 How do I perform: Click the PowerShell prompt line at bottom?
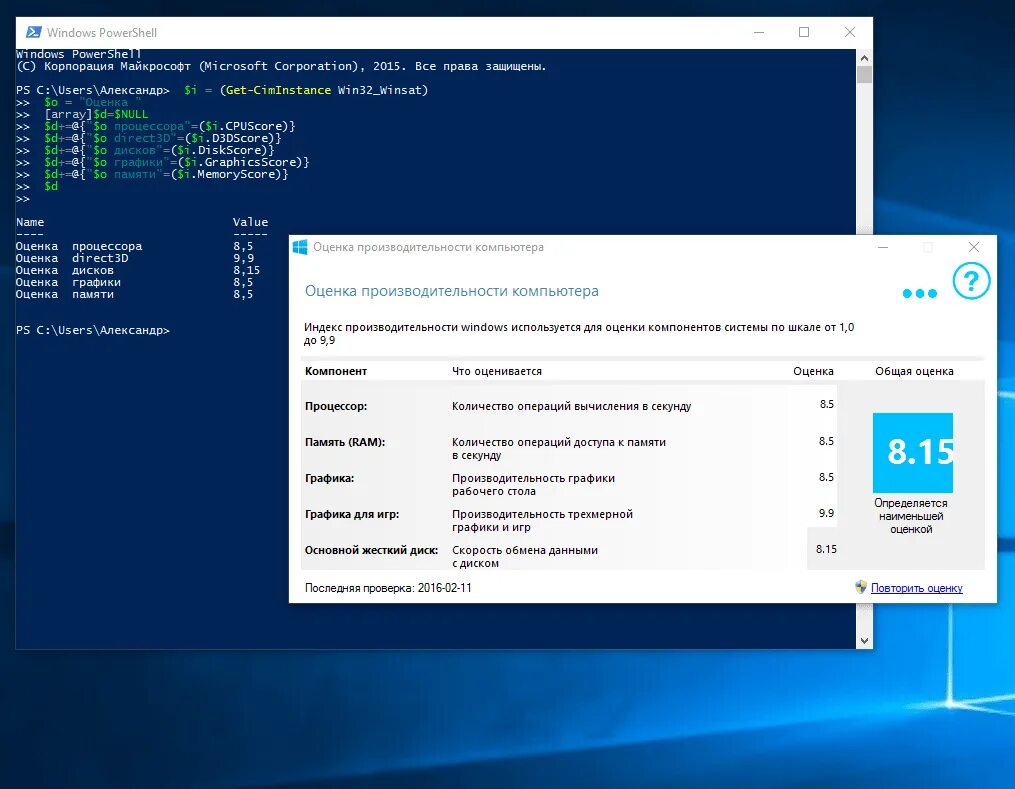pyautogui.click(x=93, y=330)
